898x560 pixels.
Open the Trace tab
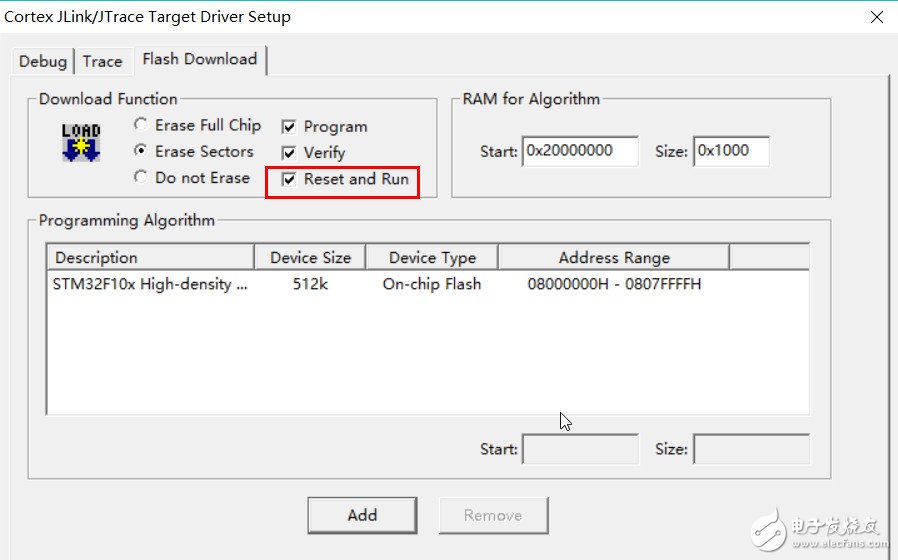103,61
